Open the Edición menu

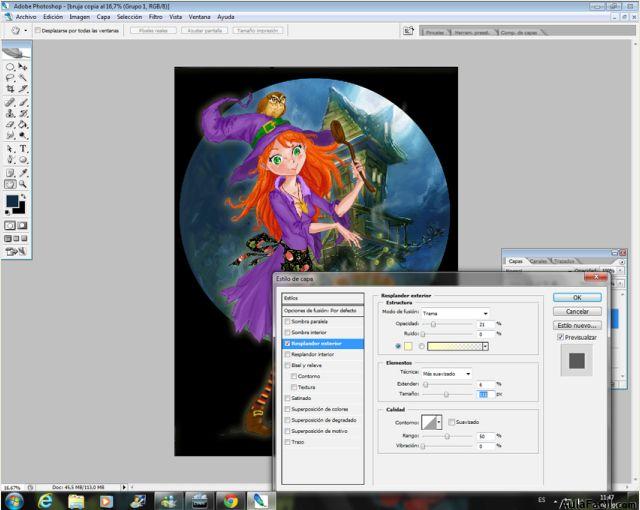[x=53, y=17]
